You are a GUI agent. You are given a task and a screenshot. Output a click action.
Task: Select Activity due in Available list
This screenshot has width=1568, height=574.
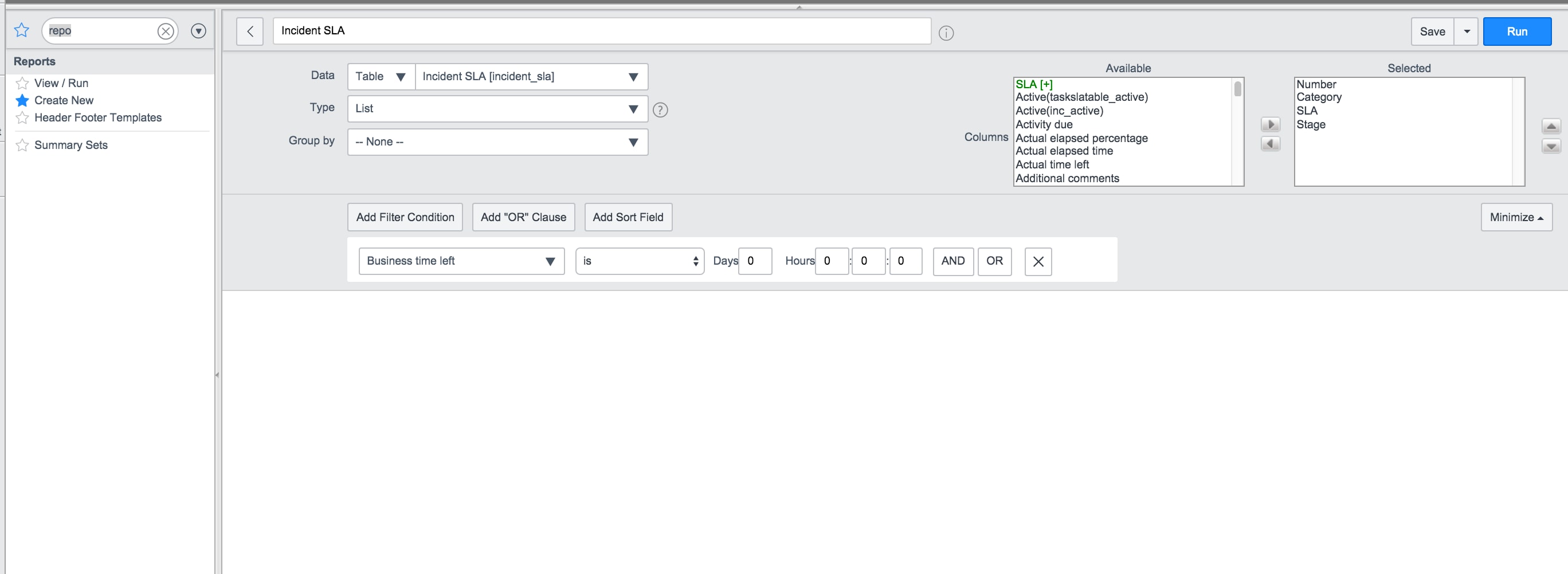[x=1044, y=125]
